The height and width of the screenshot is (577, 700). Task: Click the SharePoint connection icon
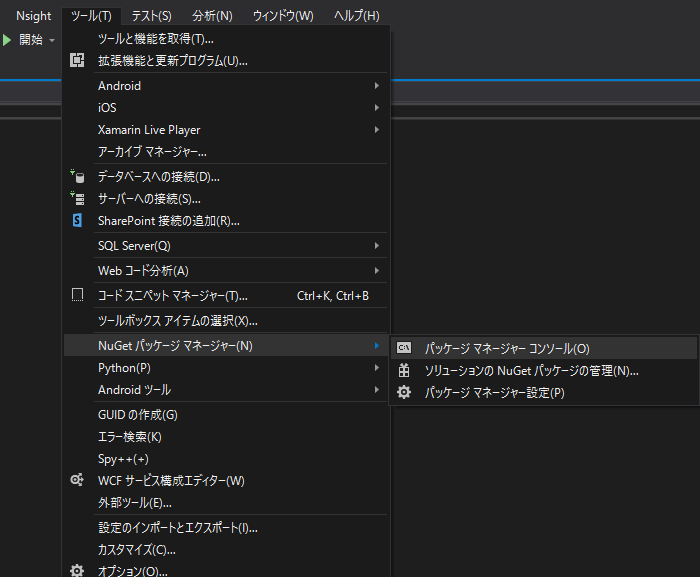pyautogui.click(x=77, y=220)
